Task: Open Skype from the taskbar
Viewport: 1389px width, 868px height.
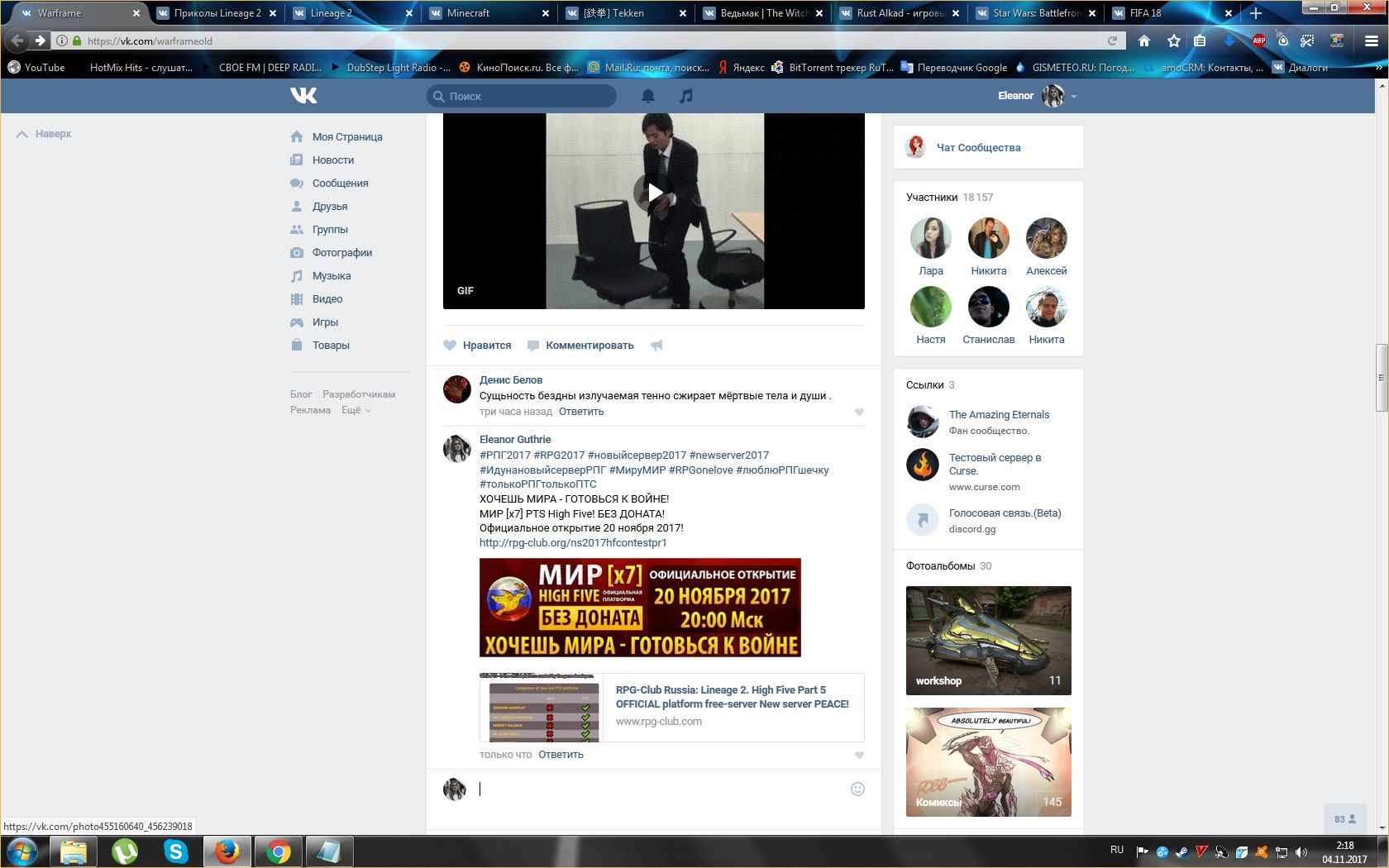Action: [x=175, y=851]
